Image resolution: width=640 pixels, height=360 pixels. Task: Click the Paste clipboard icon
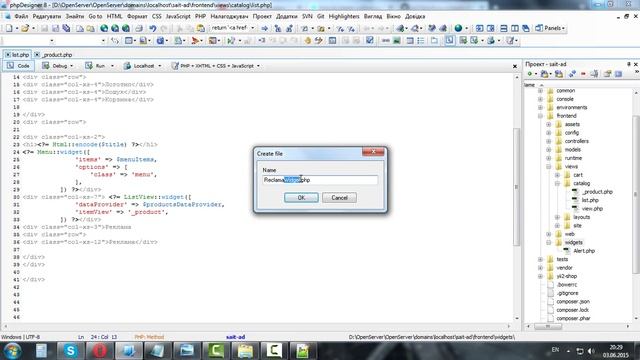point(200,28)
